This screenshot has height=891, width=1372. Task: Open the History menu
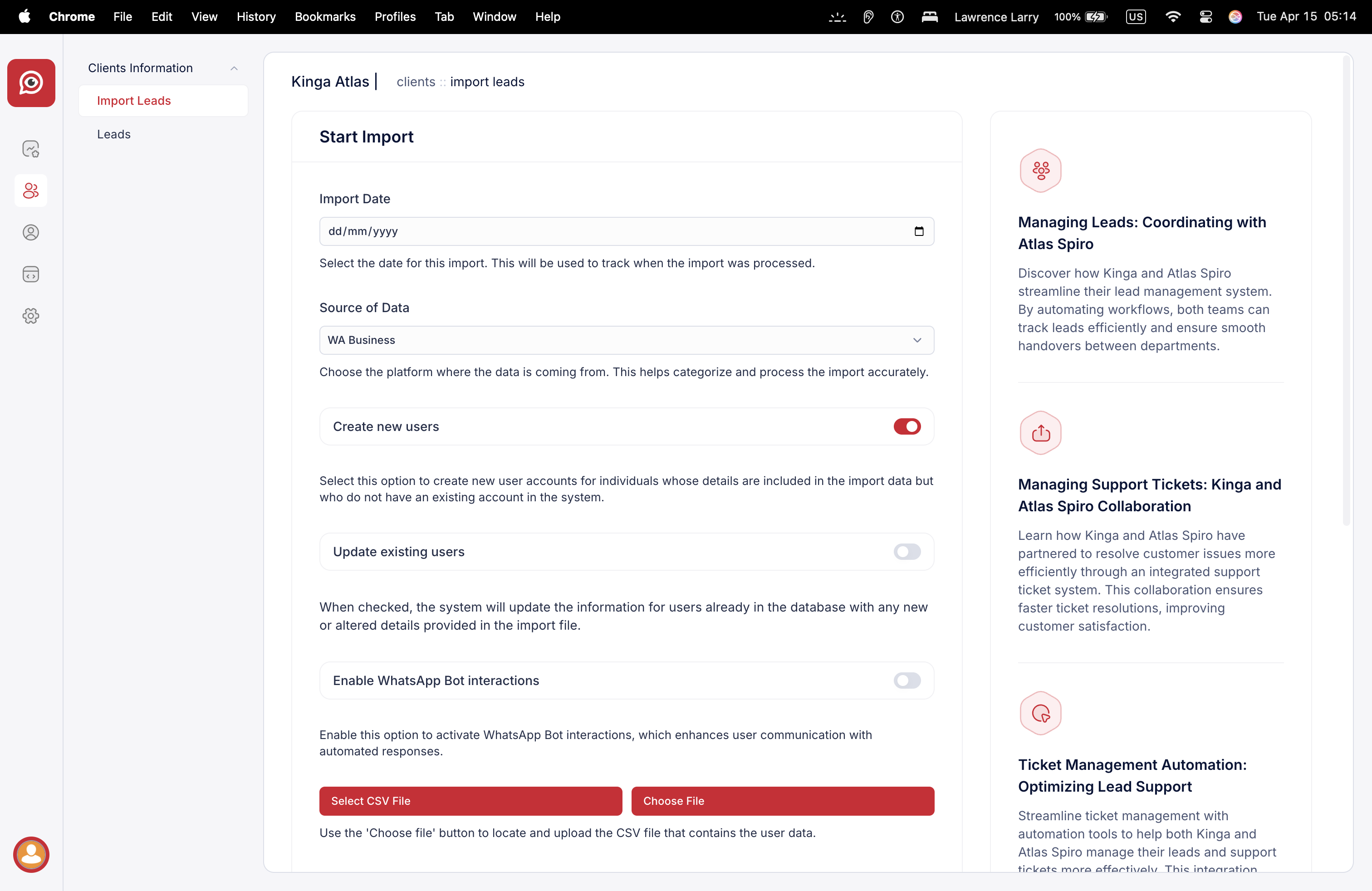pyautogui.click(x=256, y=17)
